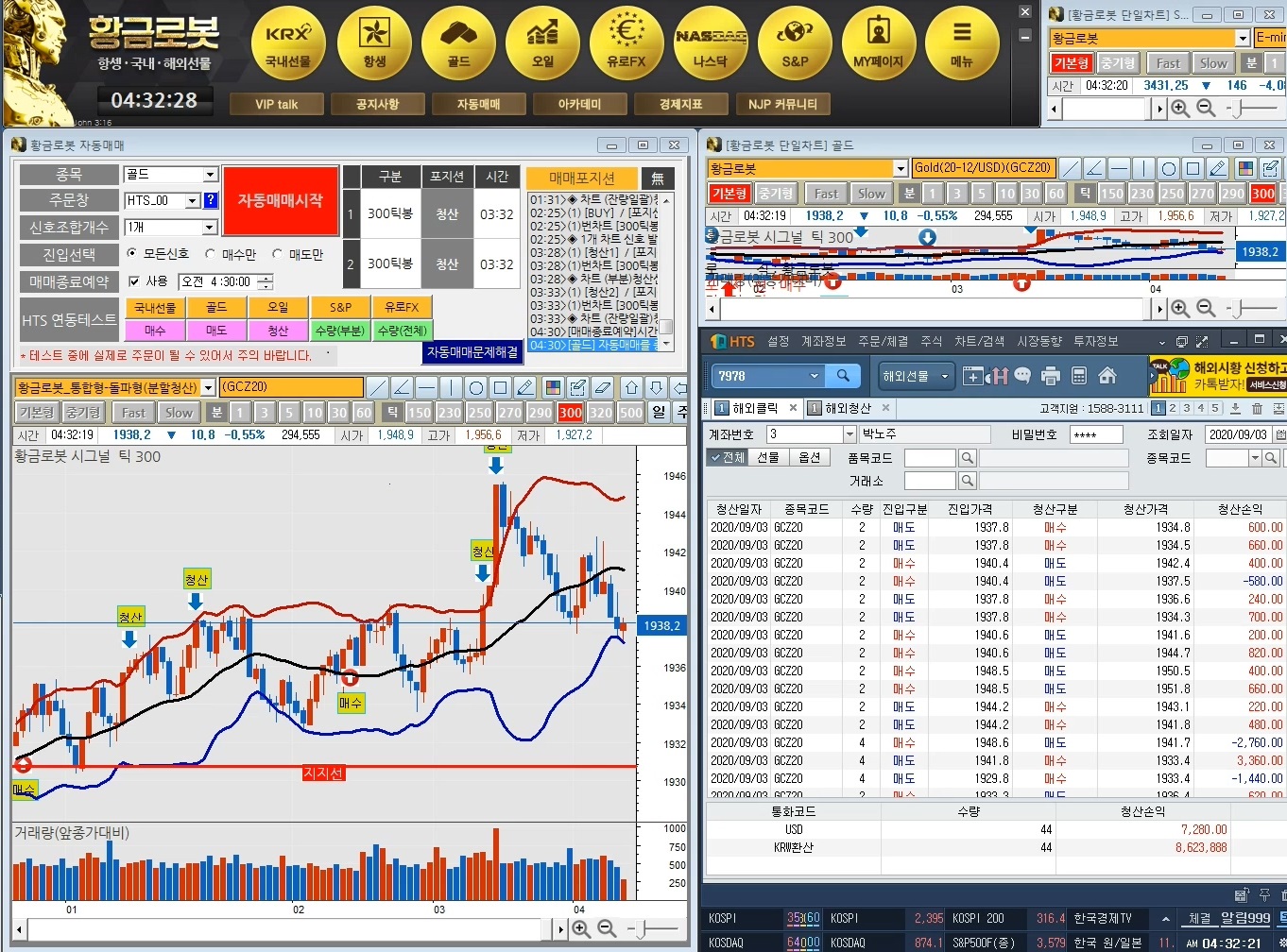
Task: Open the HTS chat bubble icon
Action: click(1022, 376)
